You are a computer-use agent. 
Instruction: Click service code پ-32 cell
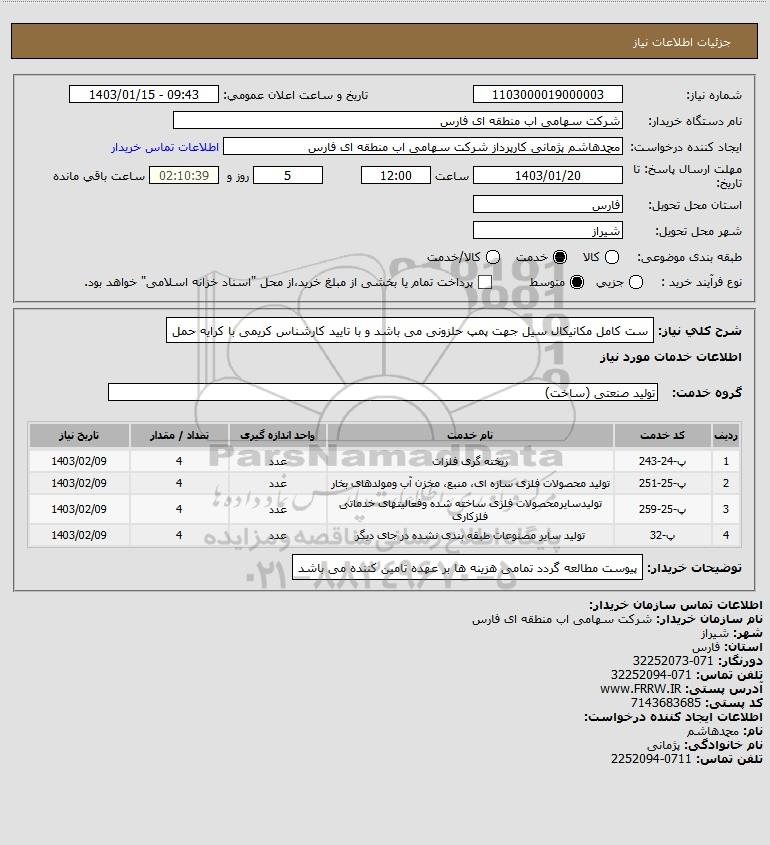pos(662,535)
